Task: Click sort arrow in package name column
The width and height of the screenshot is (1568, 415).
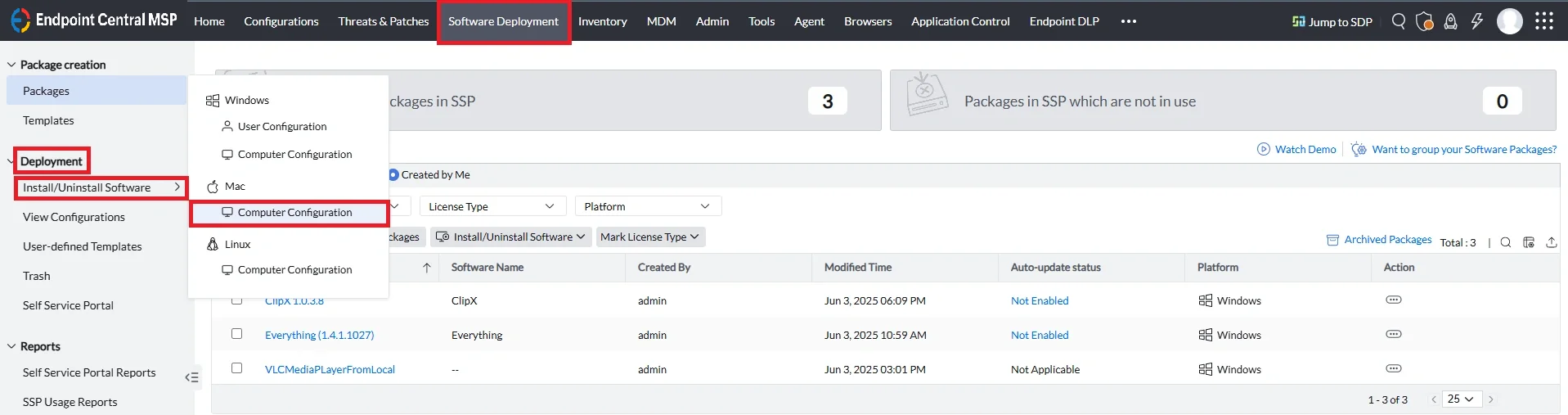Action: [427, 268]
